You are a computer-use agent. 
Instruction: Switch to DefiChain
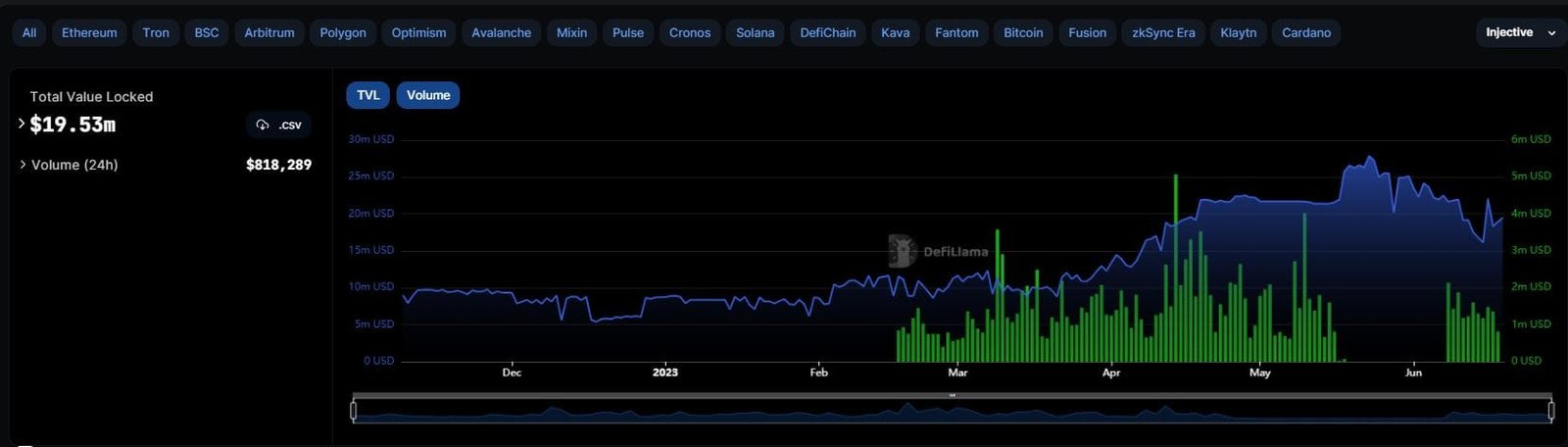pyautogui.click(x=827, y=32)
